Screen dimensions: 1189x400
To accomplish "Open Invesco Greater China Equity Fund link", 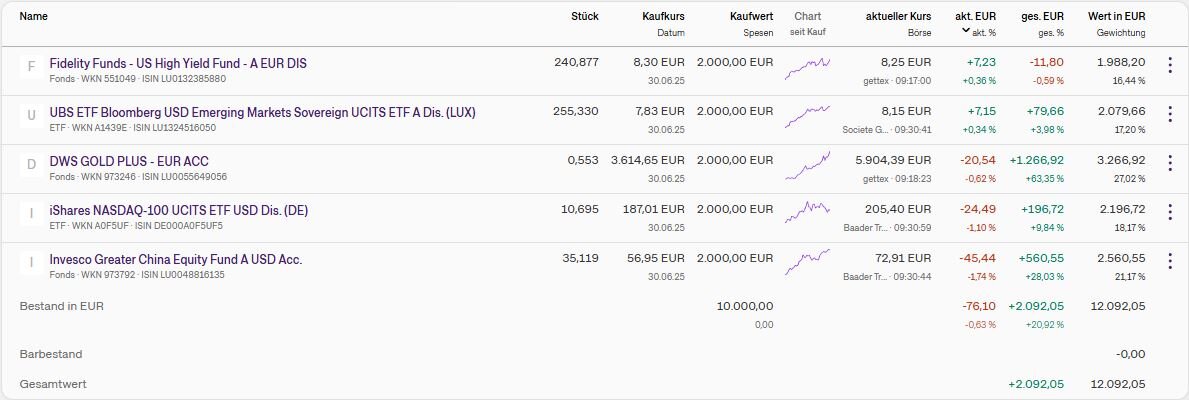I will point(176,260).
